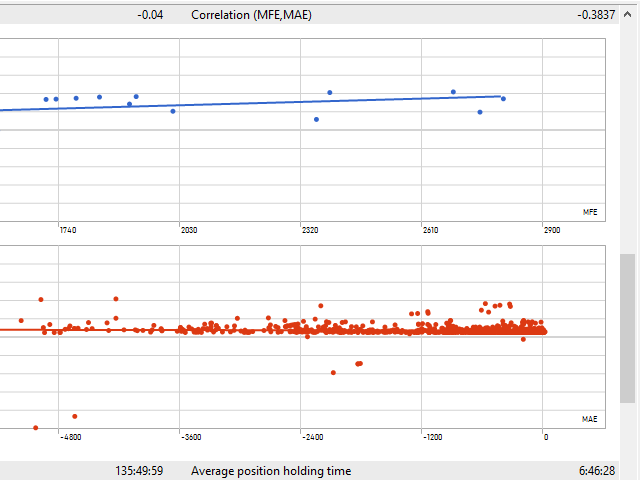Viewport: 640px width, 480px height.
Task: Select the -0.3837 correlation value
Action: 597,15
